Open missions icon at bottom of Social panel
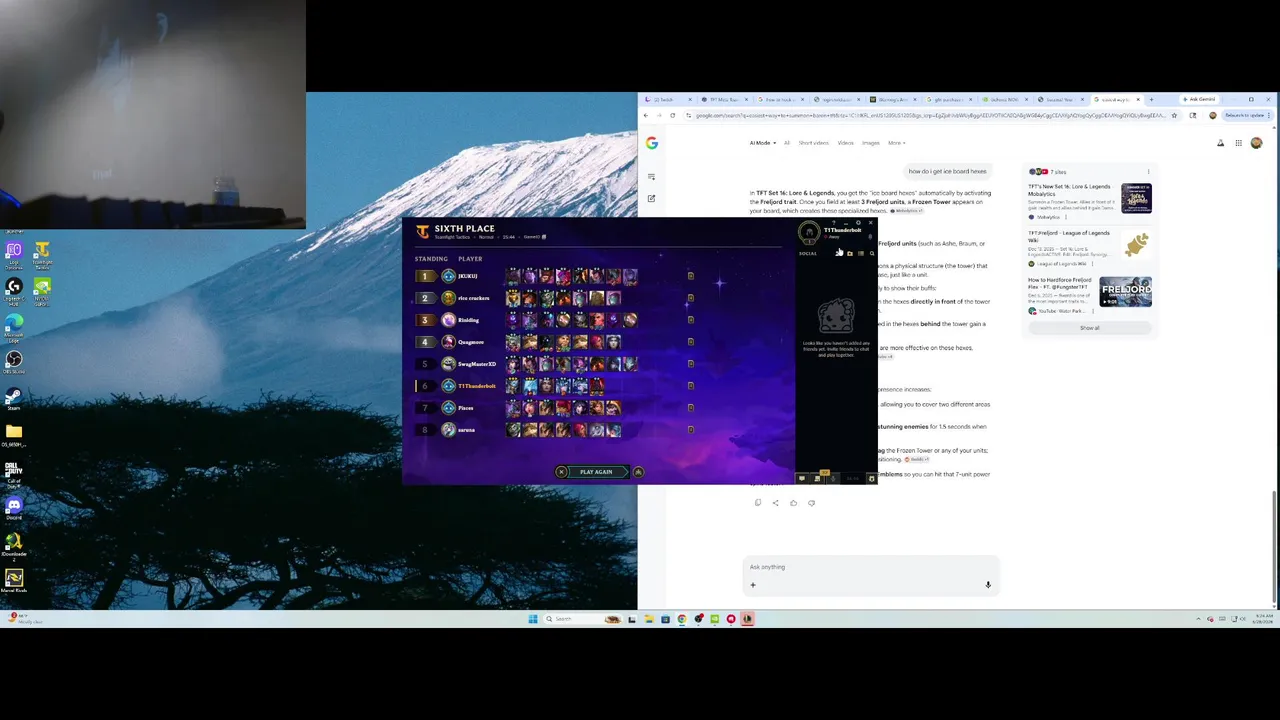 (x=817, y=478)
